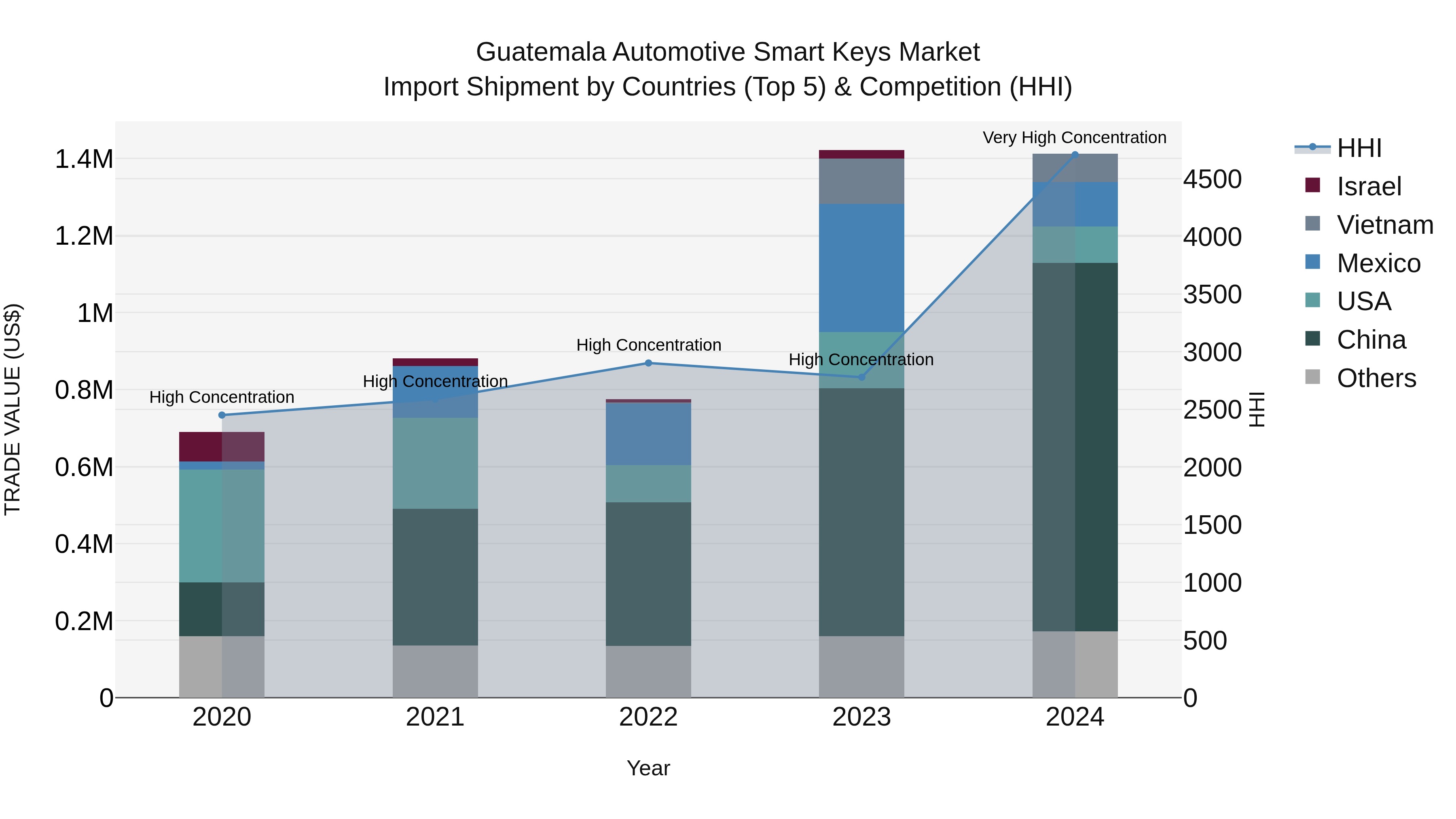Click the 'Very High Concentration' annotation
This screenshot has width=1456, height=819.
[x=1075, y=138]
